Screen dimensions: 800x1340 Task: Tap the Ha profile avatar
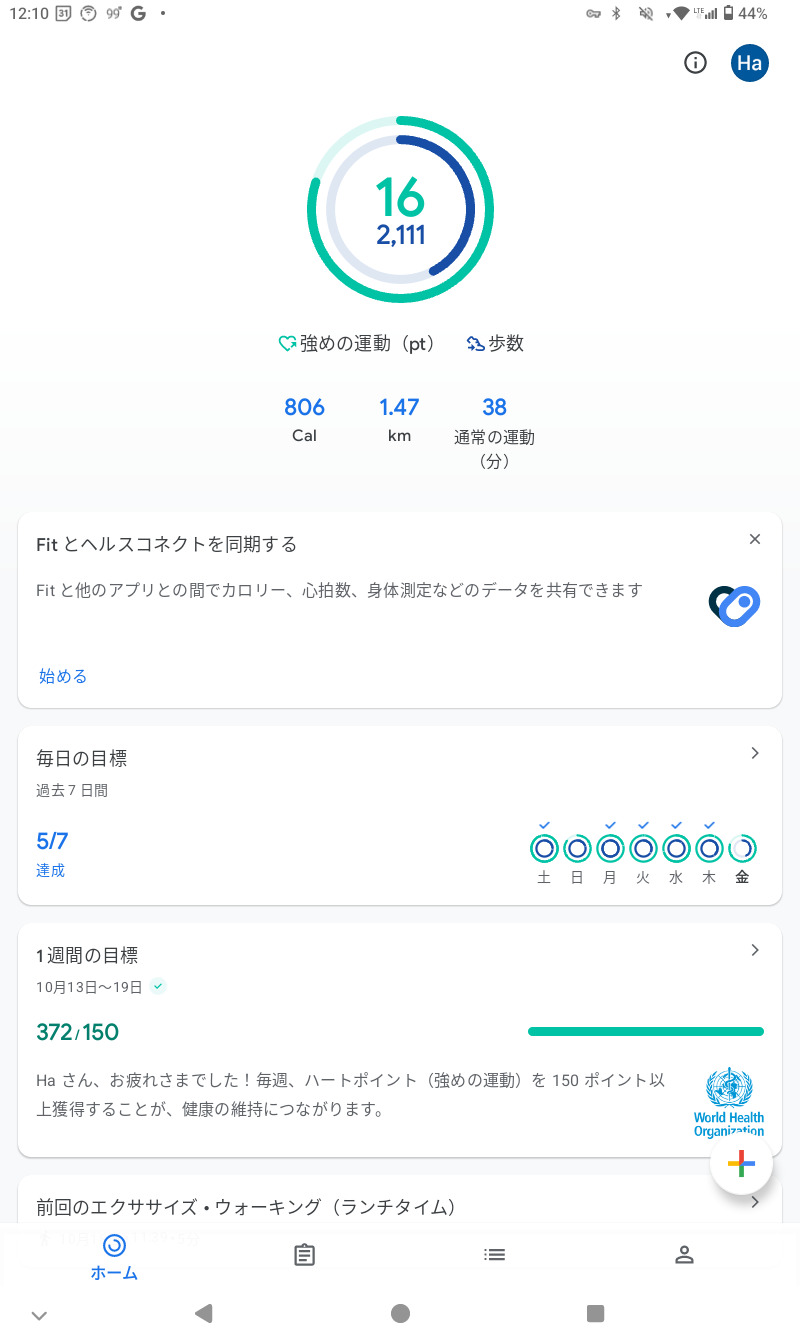tap(749, 63)
